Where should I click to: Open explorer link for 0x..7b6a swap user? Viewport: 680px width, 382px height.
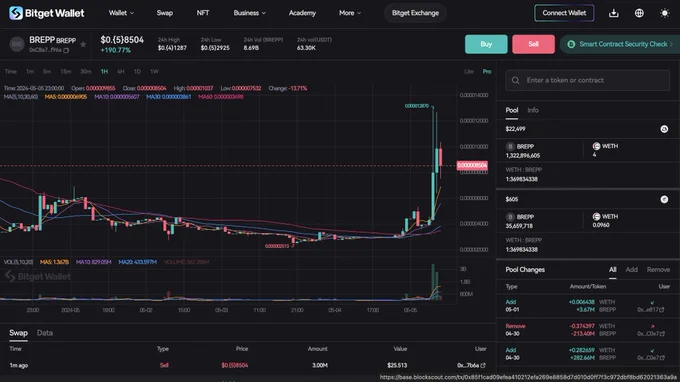point(483,365)
